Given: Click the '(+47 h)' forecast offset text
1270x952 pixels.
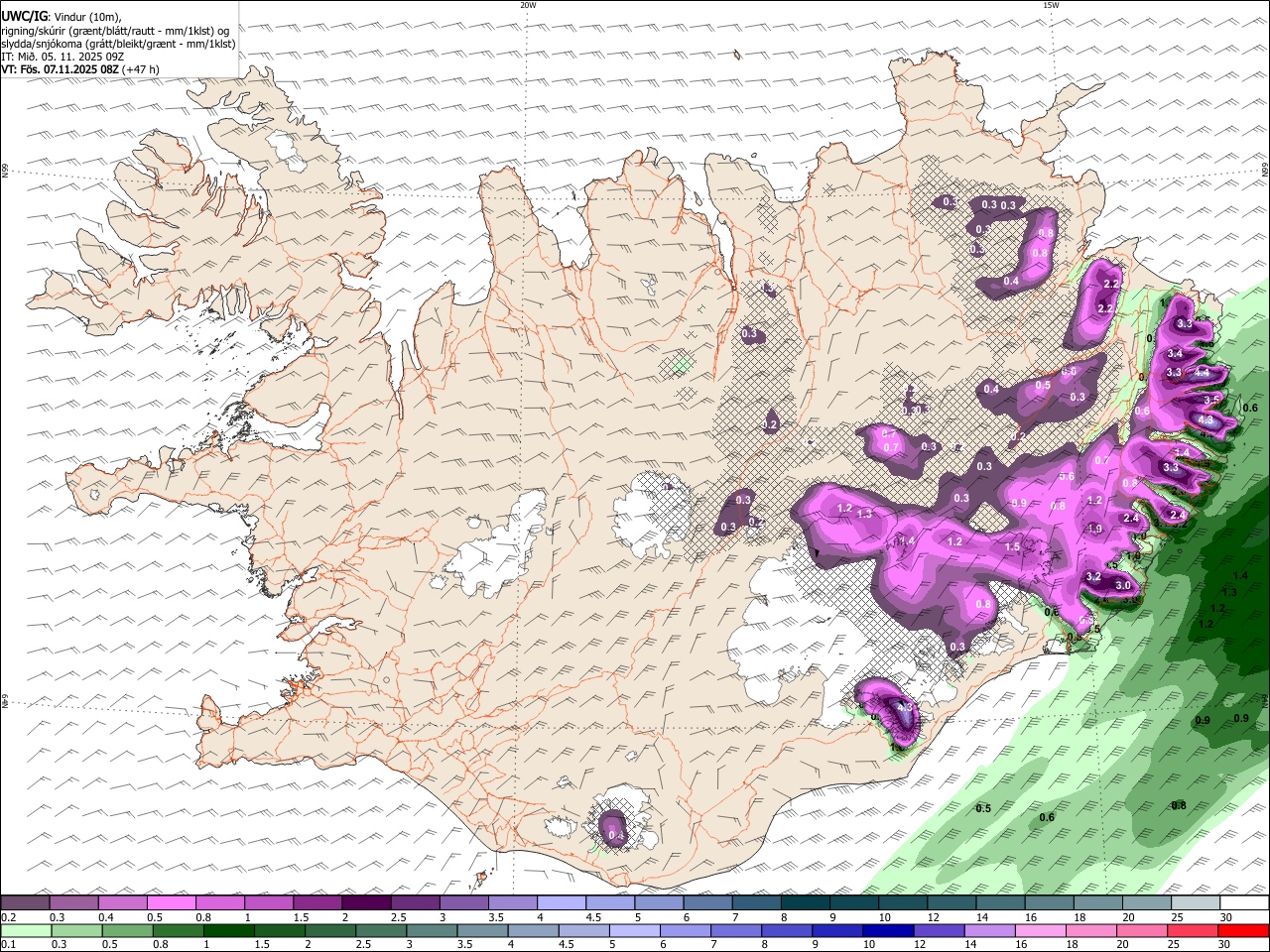Looking at the screenshot, I should (140, 69).
